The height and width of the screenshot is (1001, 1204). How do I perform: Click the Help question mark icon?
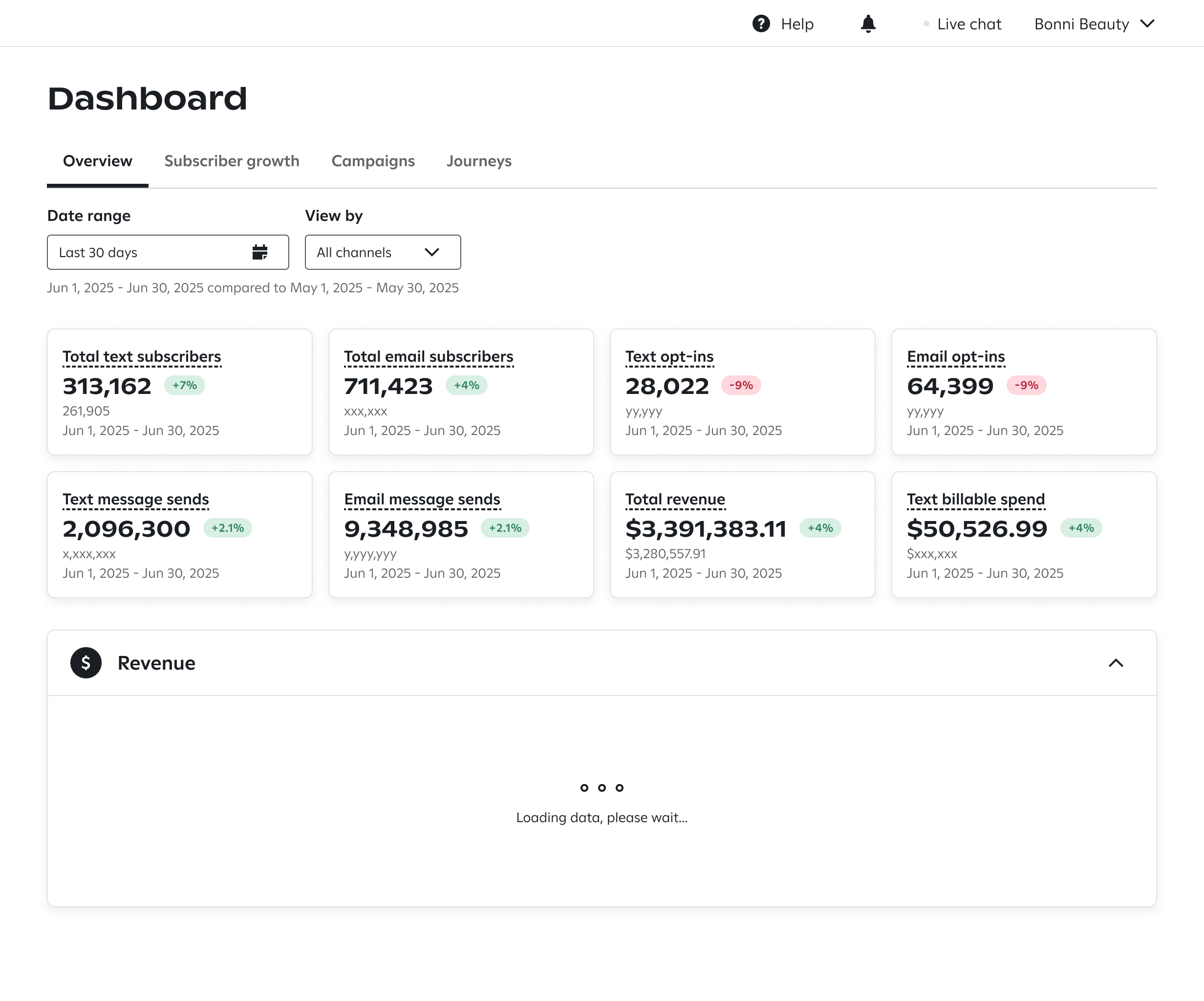click(x=761, y=23)
